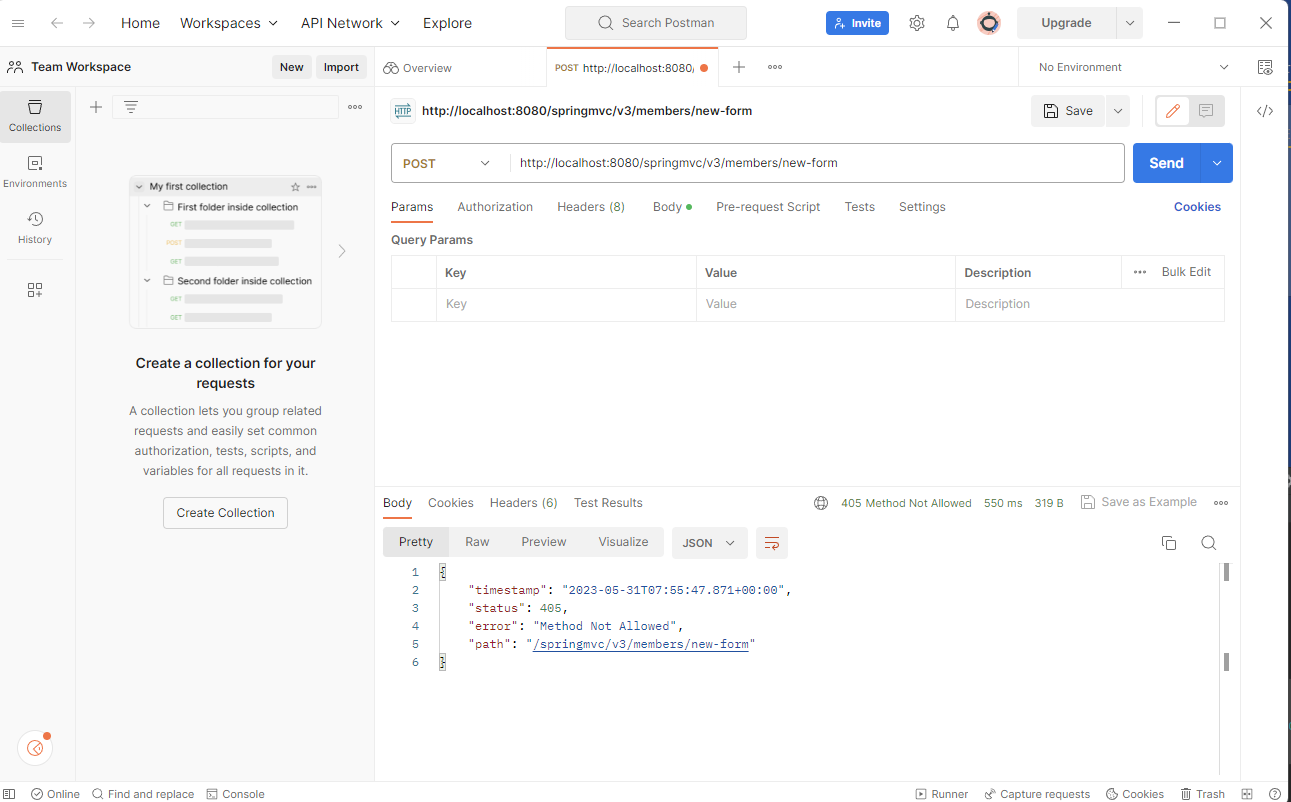Viewport: 1291px width, 802px height.
Task: Select the Preview response view
Action: point(544,542)
